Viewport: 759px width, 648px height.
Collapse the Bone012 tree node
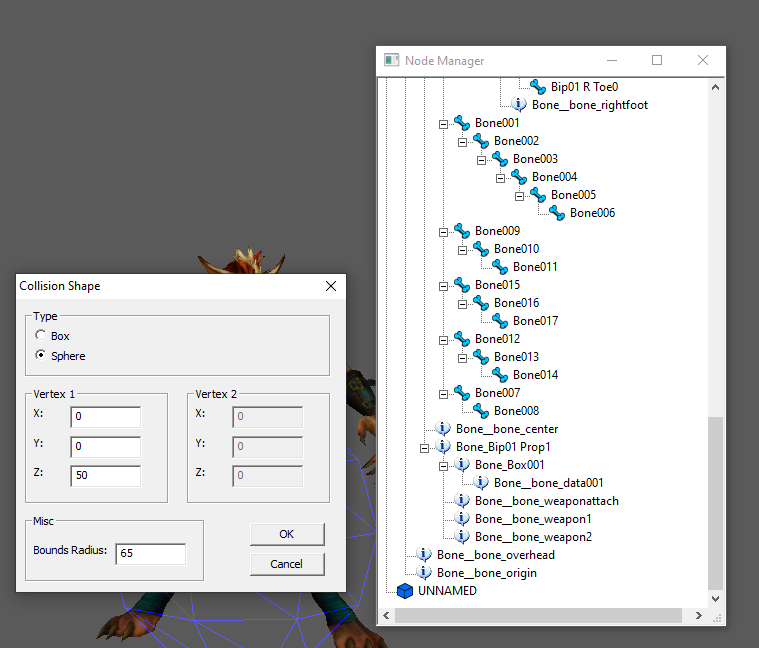(443, 340)
